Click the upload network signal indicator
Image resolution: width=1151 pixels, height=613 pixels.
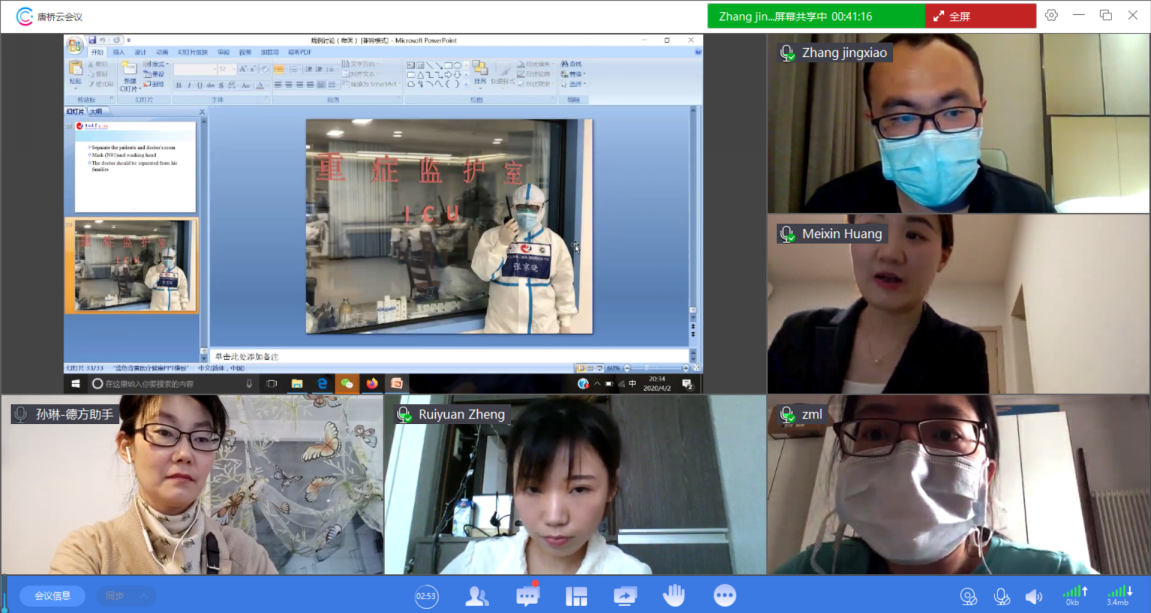1073,595
